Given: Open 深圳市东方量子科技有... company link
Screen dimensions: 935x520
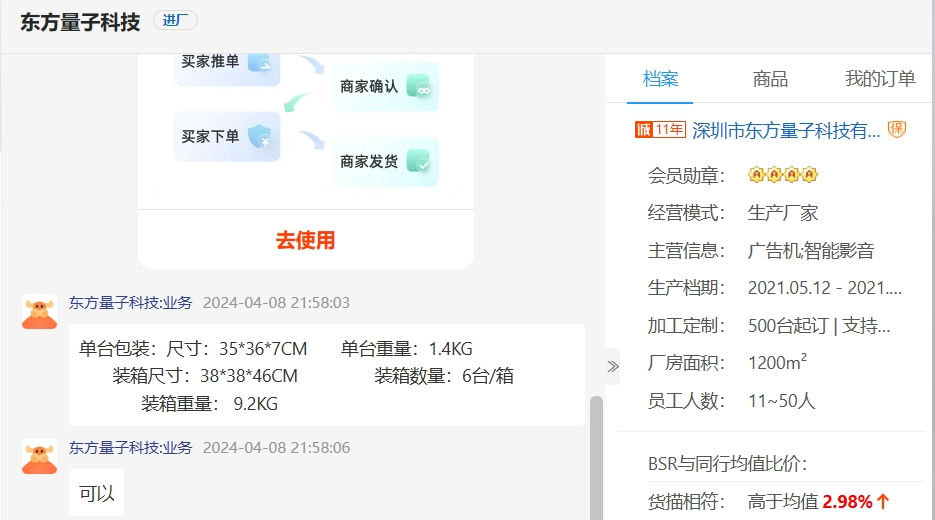Looking at the screenshot, I should pyautogui.click(x=786, y=130).
